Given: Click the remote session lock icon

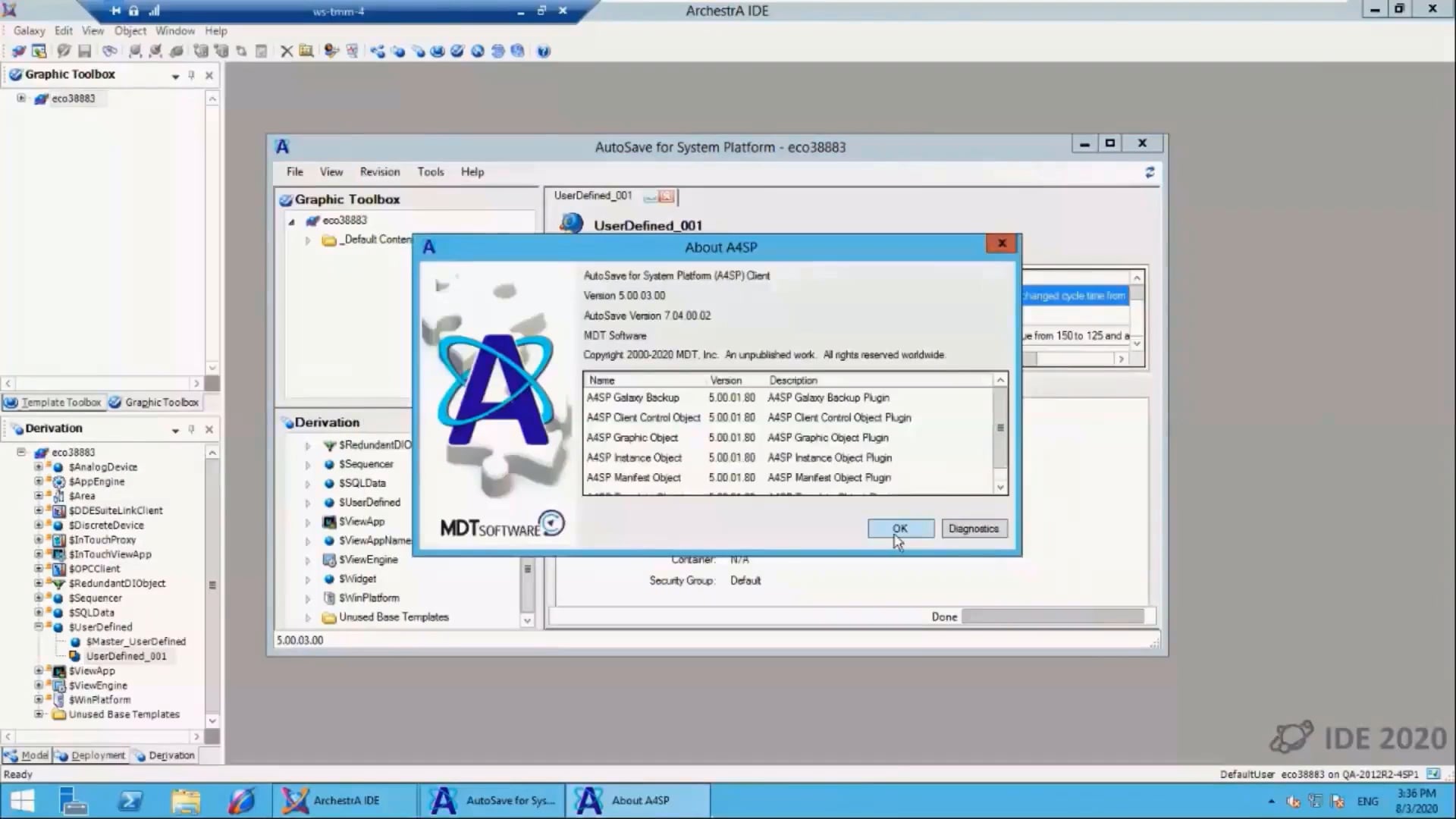Looking at the screenshot, I should click(133, 11).
